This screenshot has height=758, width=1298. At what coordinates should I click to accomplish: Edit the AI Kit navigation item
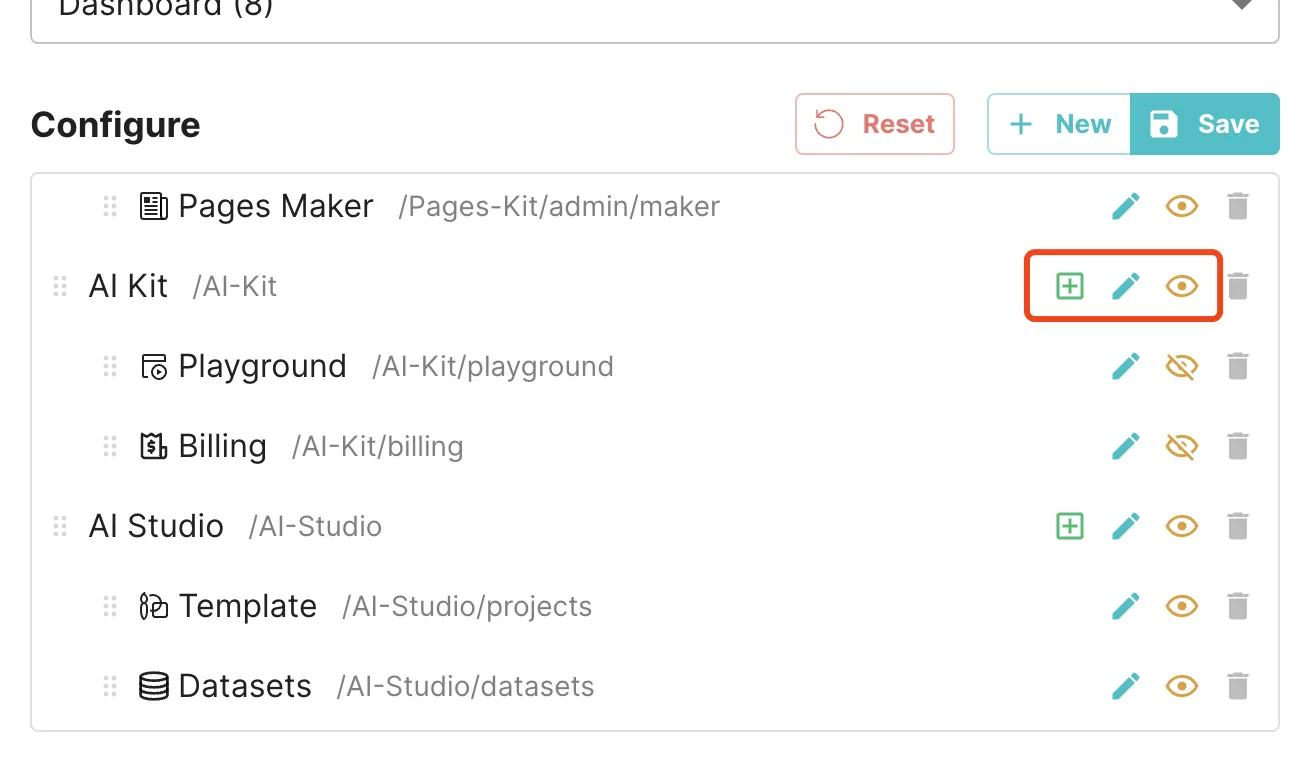(1126, 287)
